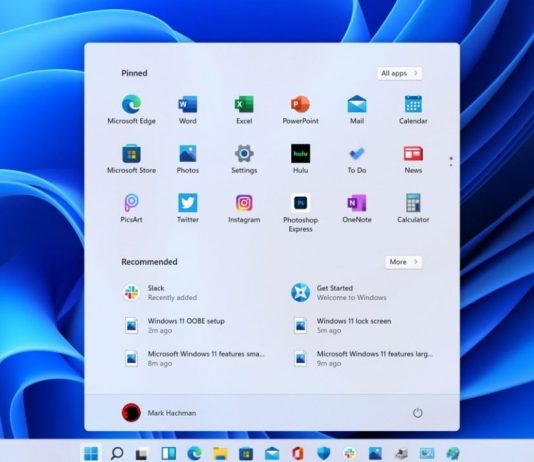
Task: Open the News app
Action: pos(413,159)
